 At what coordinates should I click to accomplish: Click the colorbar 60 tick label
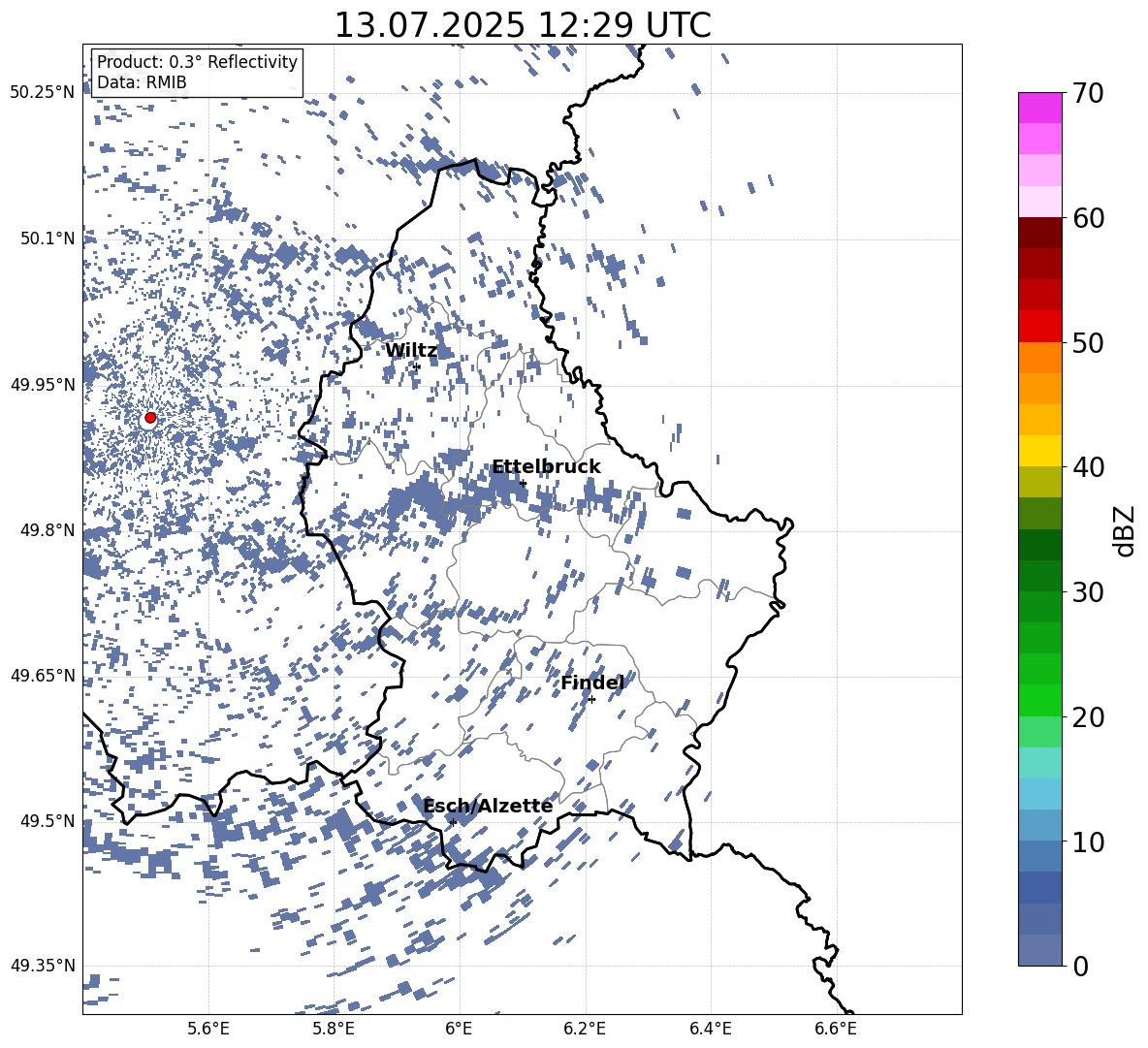pyautogui.click(x=1088, y=218)
